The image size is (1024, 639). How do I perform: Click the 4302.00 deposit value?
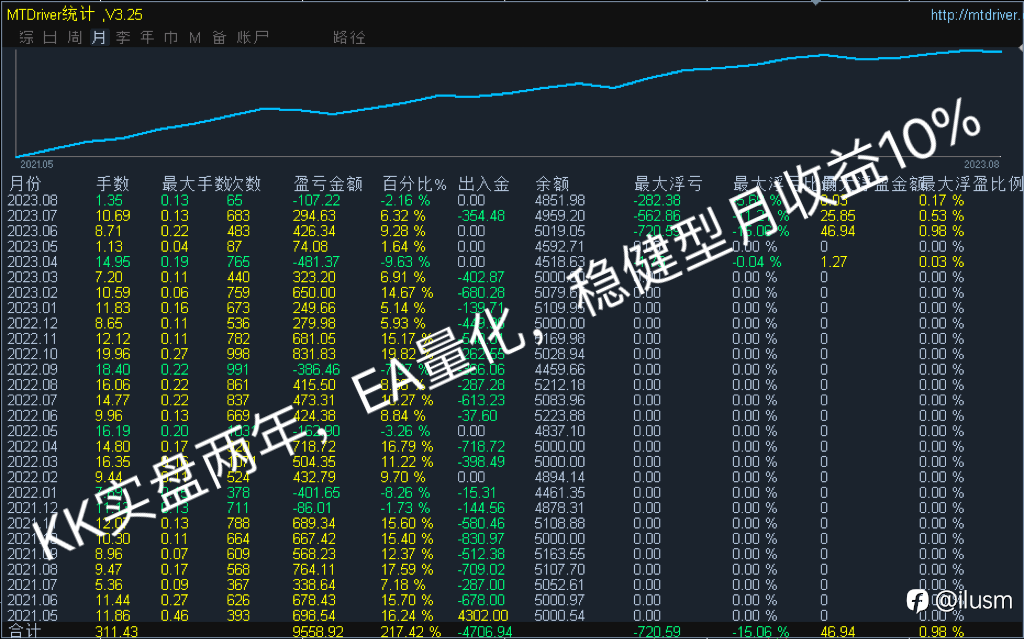pos(483,615)
